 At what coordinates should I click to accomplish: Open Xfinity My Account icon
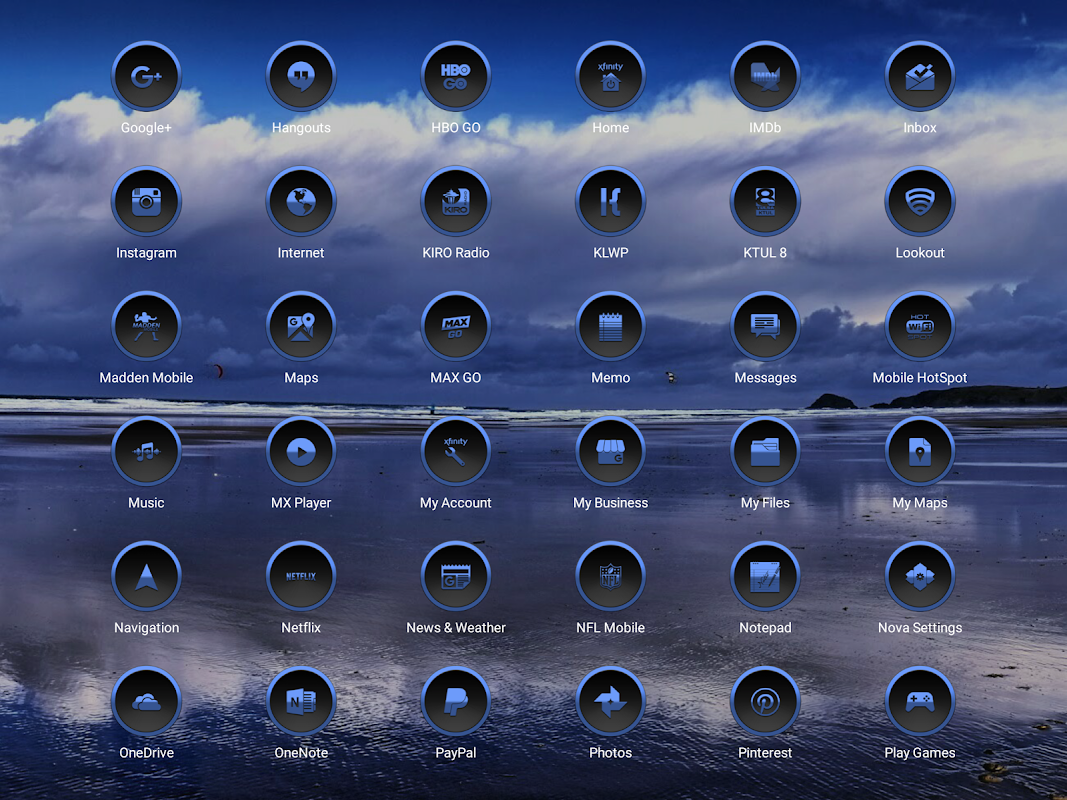coord(456,452)
